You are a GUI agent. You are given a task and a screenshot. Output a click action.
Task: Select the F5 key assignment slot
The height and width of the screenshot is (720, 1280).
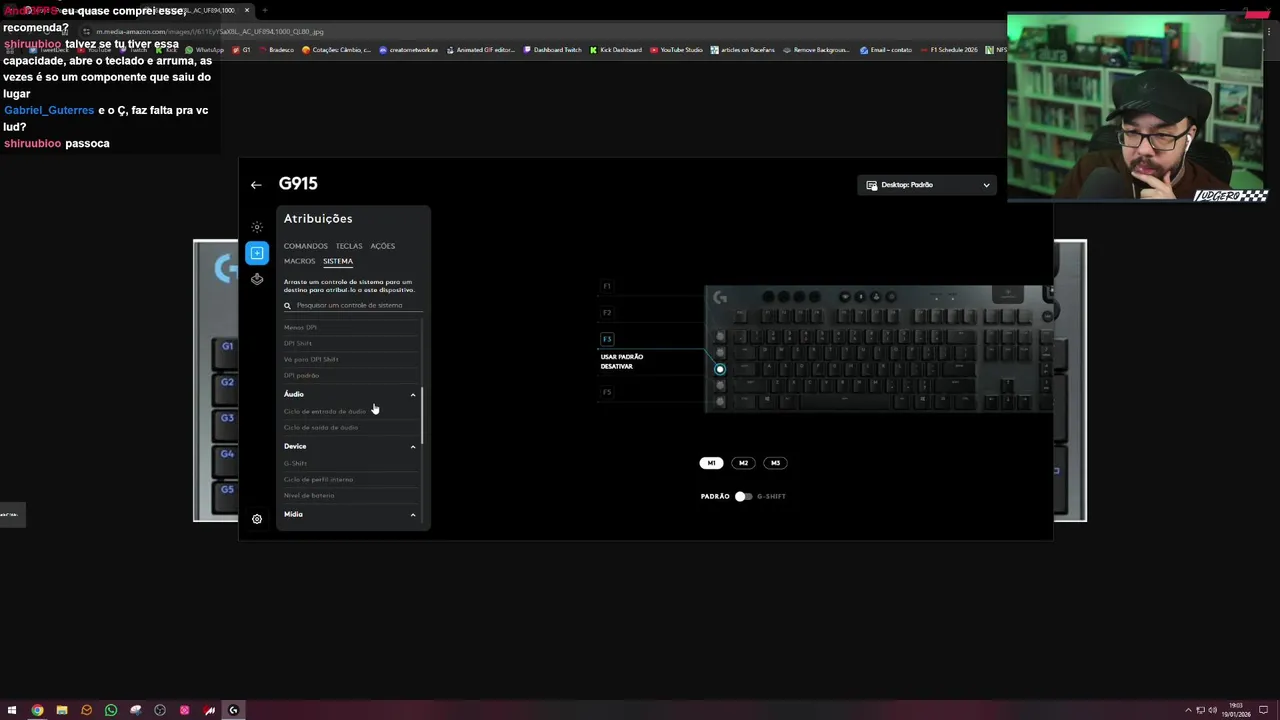pos(607,392)
